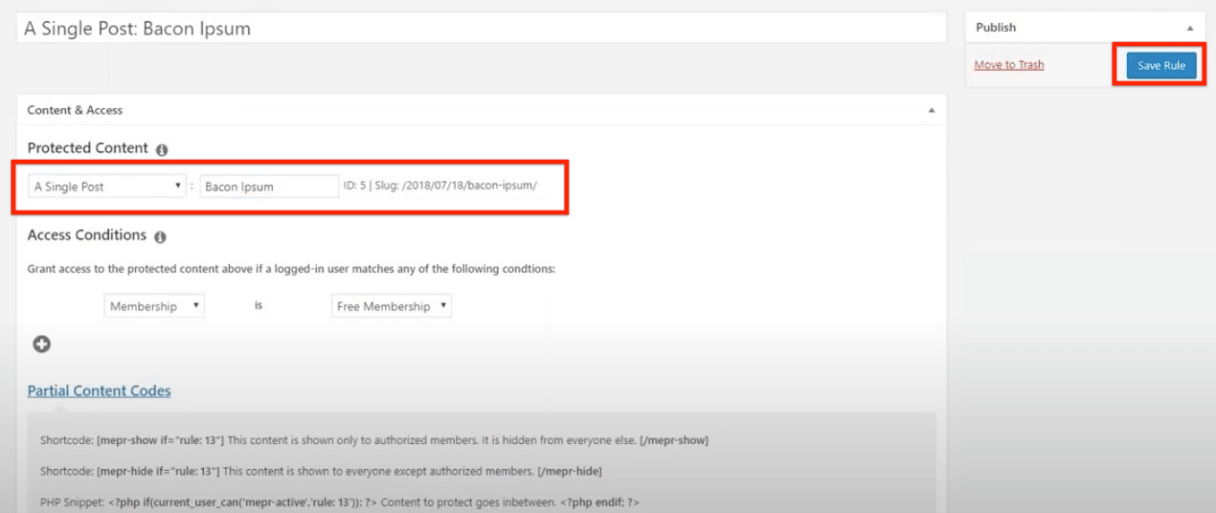Click the Content & Access panel title
The width and height of the screenshot is (1216, 513).
pos(75,110)
